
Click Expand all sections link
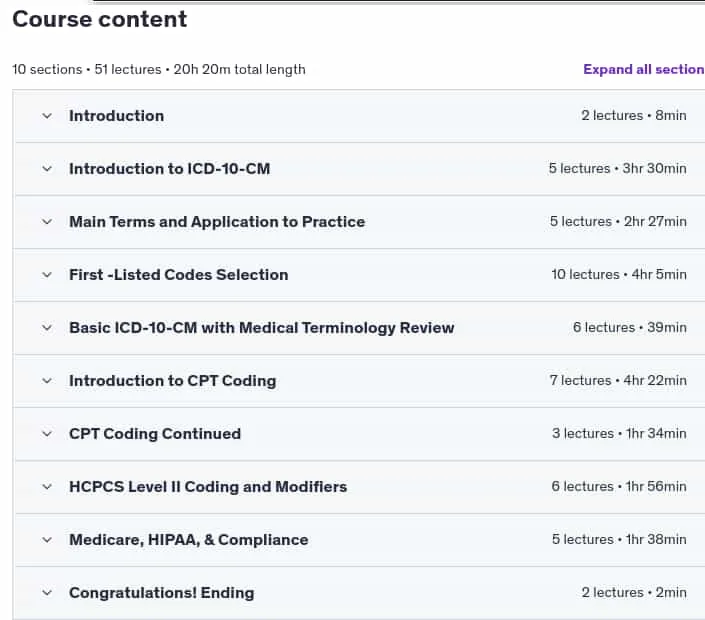pos(644,69)
